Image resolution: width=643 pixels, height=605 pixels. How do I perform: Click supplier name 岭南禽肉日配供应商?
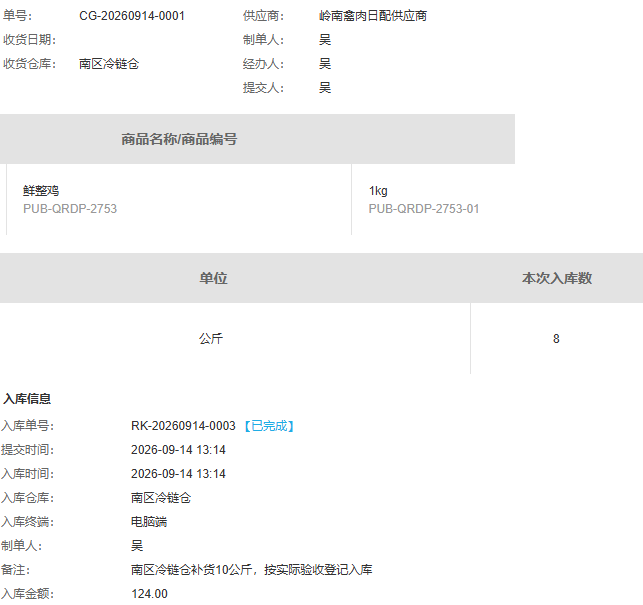(373, 16)
